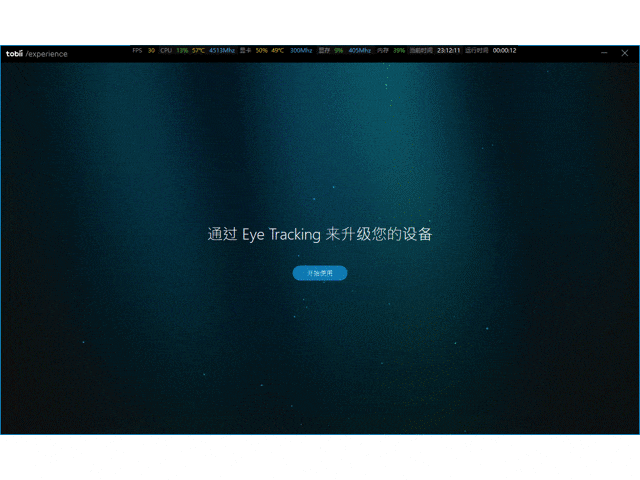Viewport: 640px width, 480px height.
Task: Click the video memory clock 405Mhz readout
Action: (x=360, y=51)
